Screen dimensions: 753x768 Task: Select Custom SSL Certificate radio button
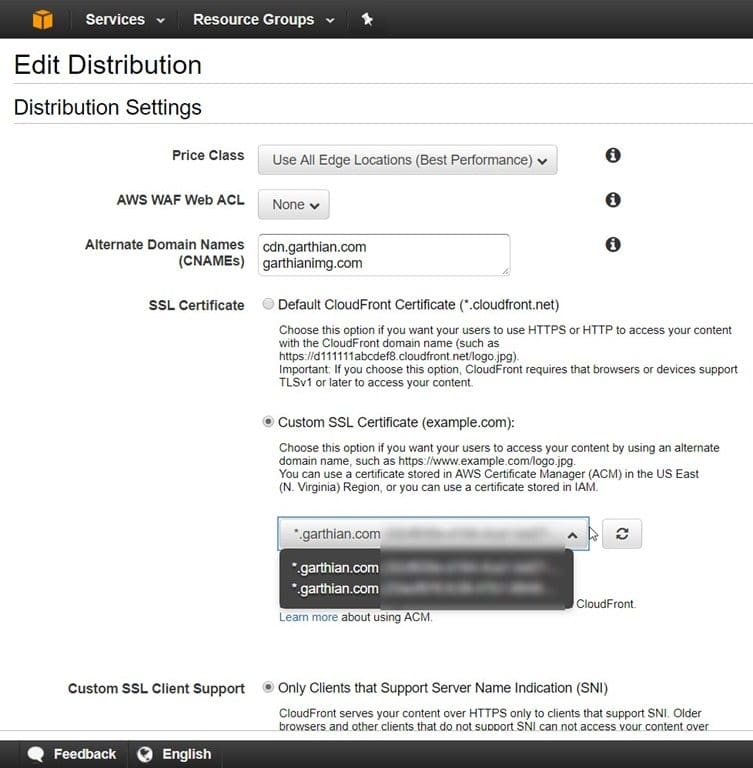click(268, 422)
